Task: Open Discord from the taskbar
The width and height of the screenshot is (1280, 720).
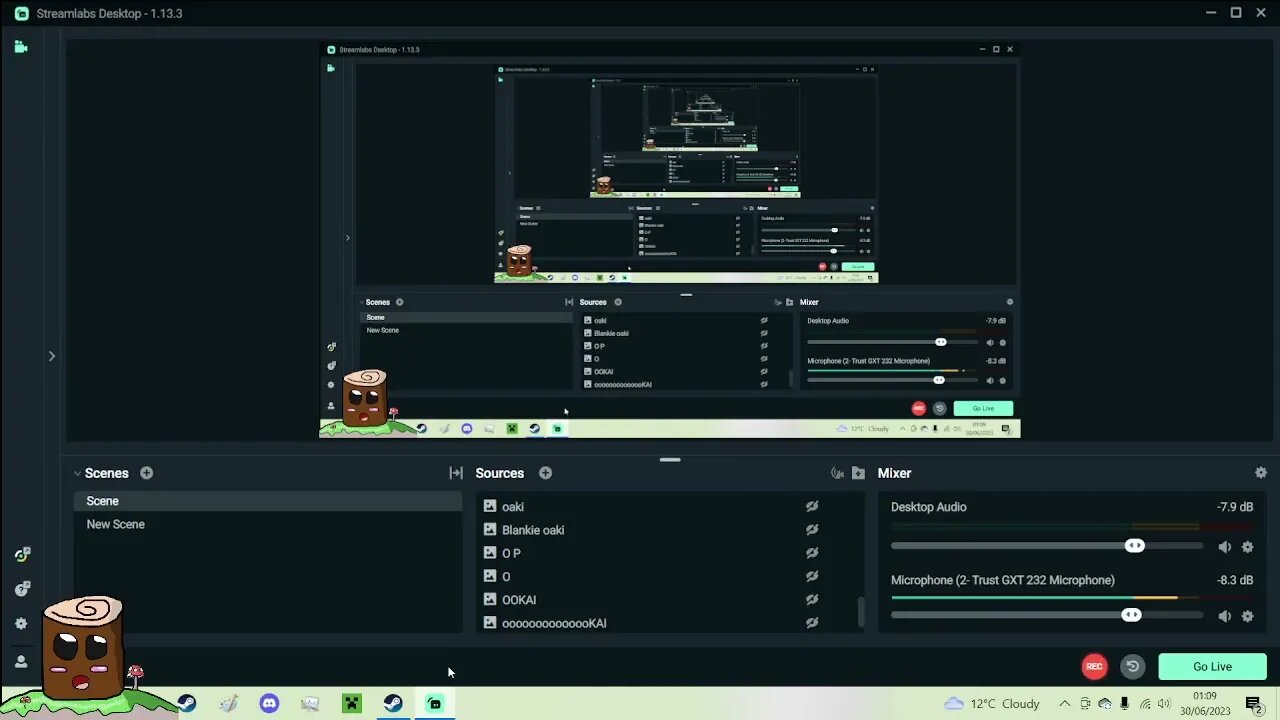Action: click(x=269, y=704)
